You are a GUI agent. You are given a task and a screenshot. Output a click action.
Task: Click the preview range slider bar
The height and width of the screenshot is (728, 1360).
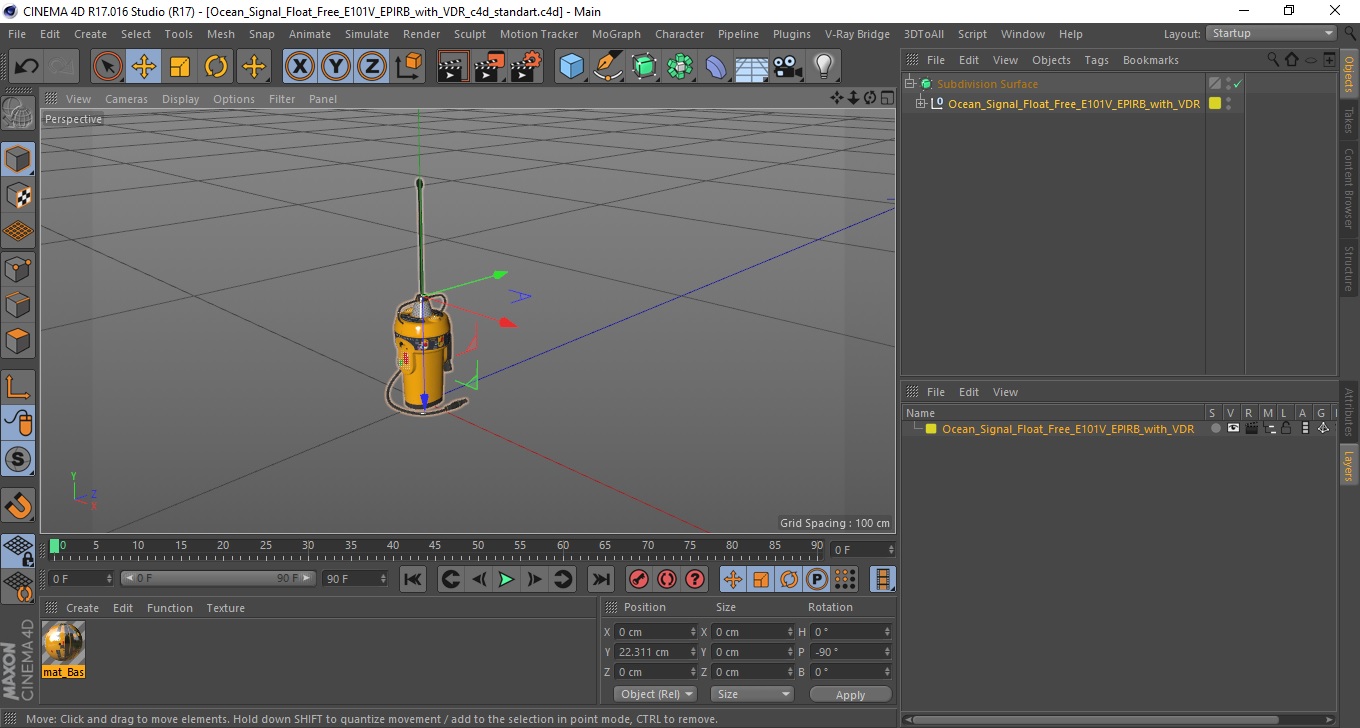218,578
